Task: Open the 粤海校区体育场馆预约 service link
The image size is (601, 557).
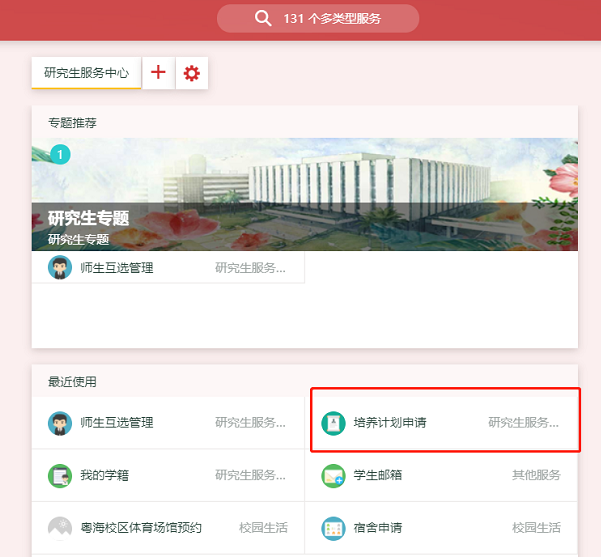Action: 141,527
